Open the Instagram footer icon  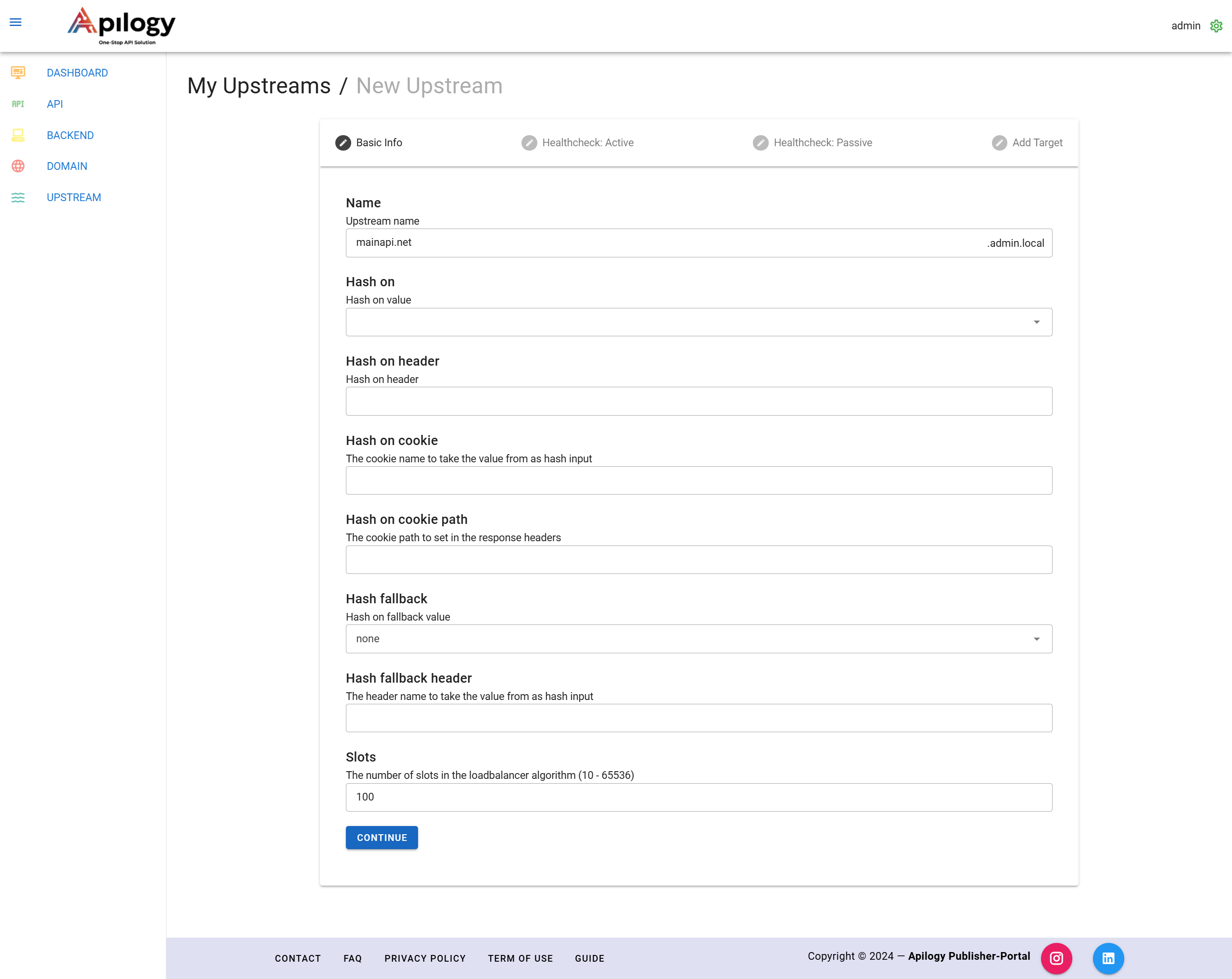(1056, 958)
